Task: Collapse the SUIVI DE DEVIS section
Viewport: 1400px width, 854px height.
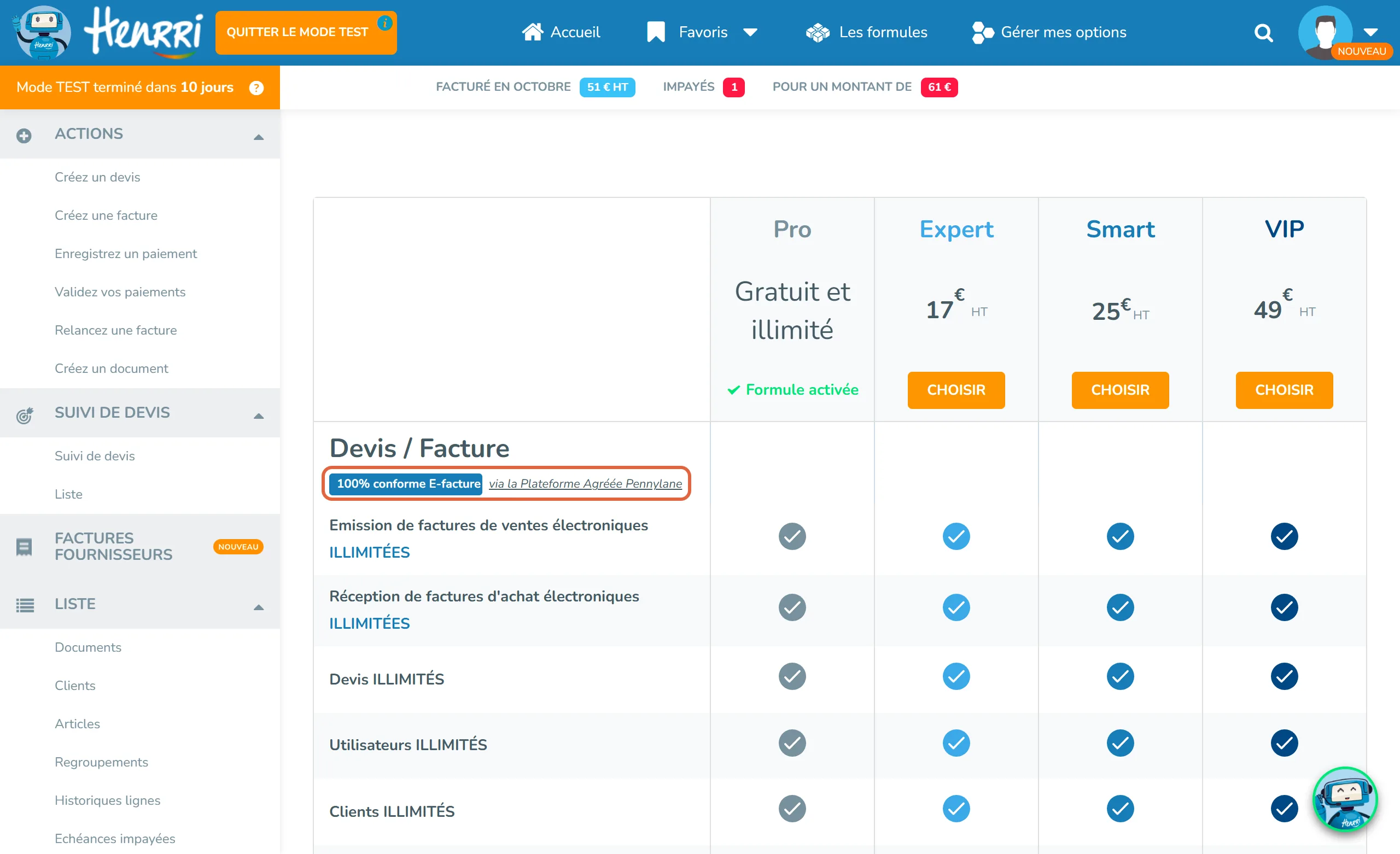Action: 259,416
